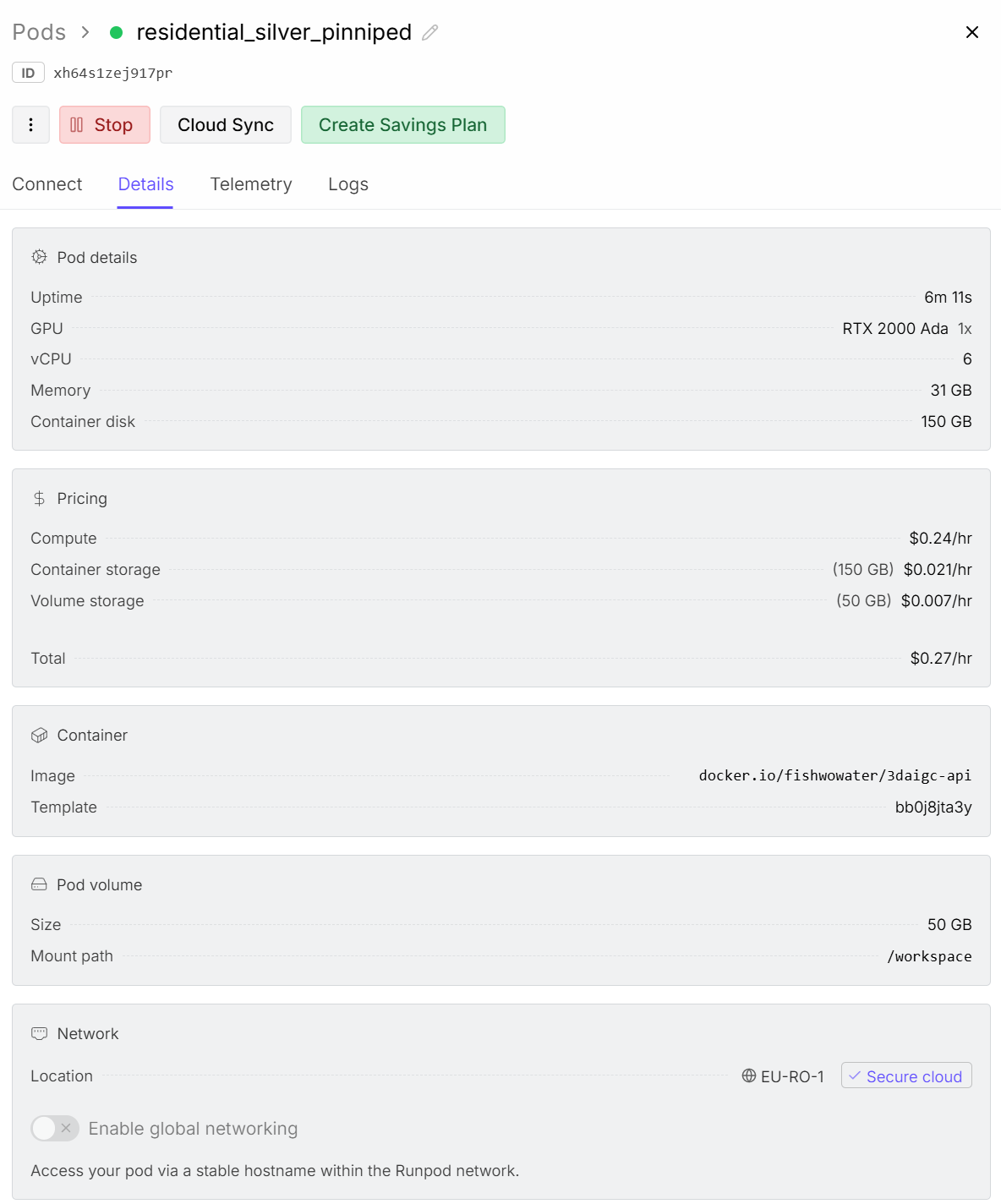Go back to Pods breadcrumb

point(39,32)
